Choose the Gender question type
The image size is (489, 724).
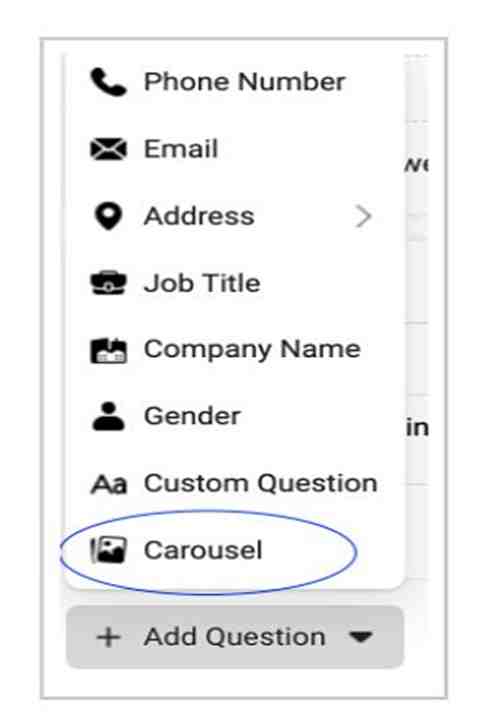click(235, 416)
